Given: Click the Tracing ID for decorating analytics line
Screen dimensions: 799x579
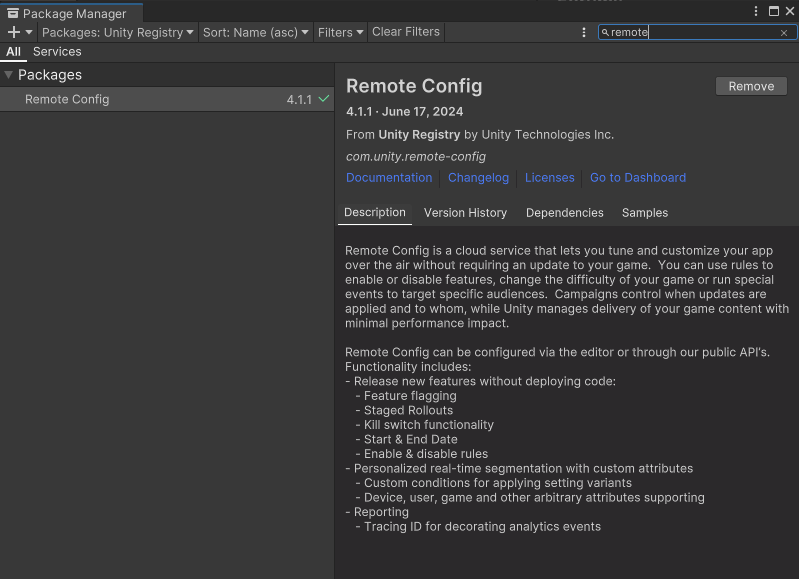Looking at the screenshot, I should tap(478, 527).
